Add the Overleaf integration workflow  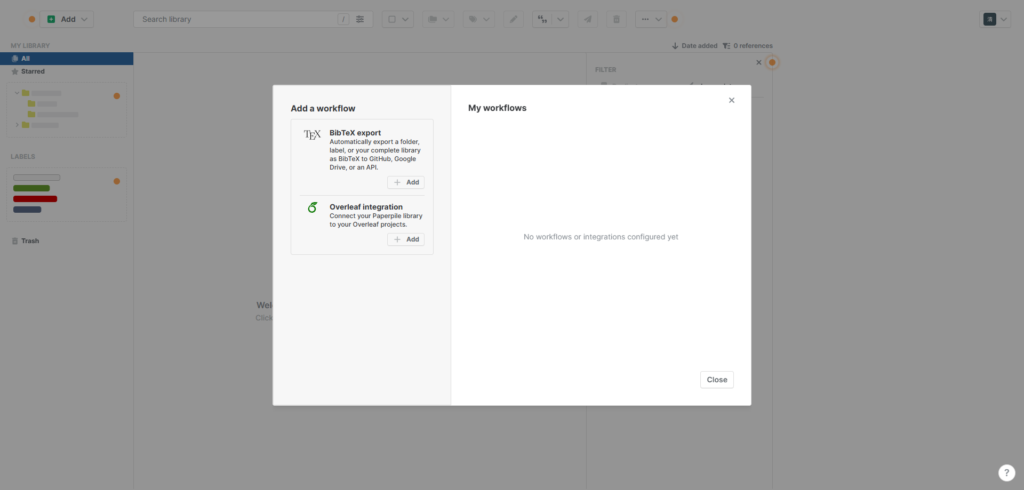[x=406, y=240]
